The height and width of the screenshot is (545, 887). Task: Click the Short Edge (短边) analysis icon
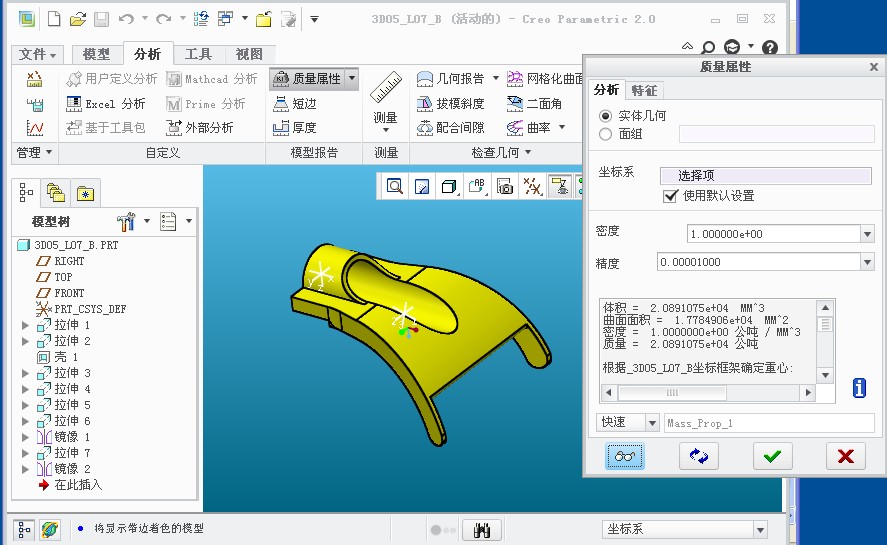(281, 103)
